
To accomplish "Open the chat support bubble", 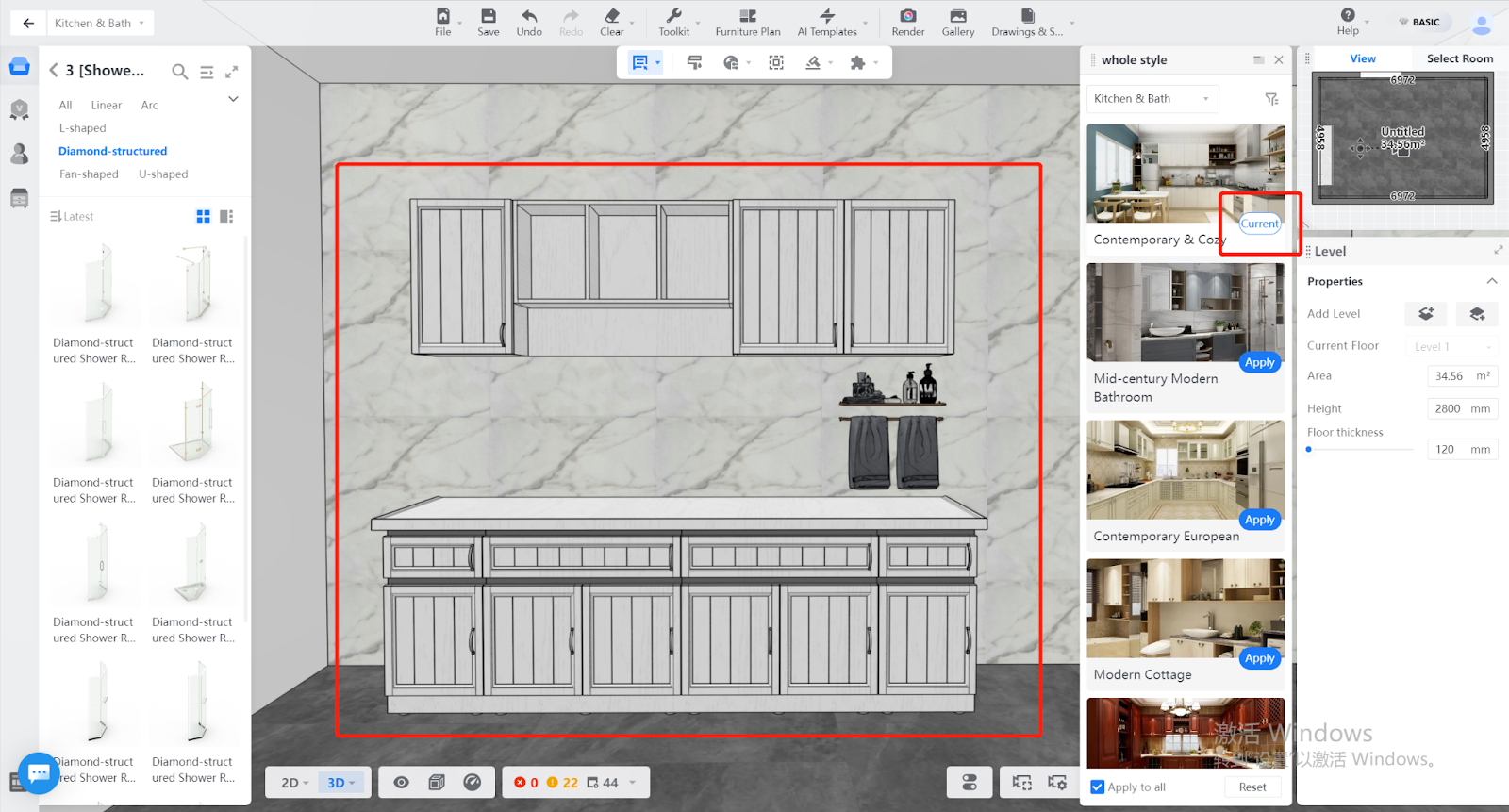I will 39,773.
